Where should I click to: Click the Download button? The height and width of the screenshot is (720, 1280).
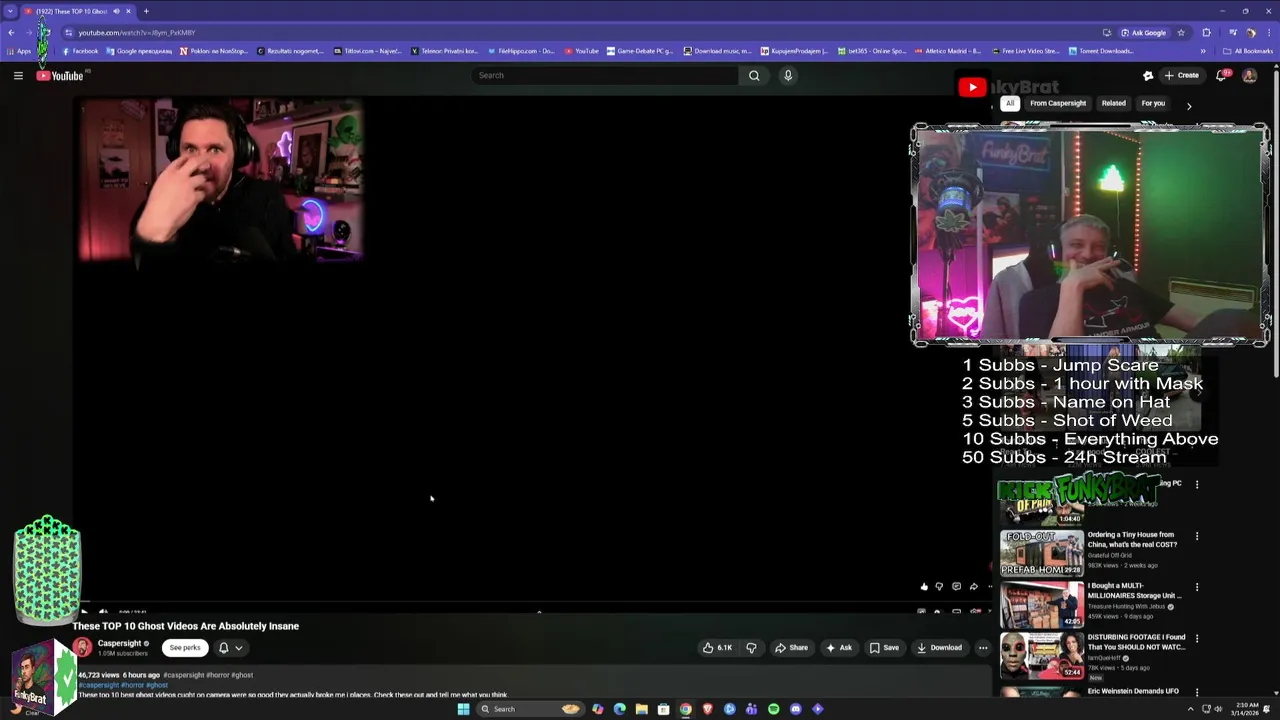[x=940, y=647]
